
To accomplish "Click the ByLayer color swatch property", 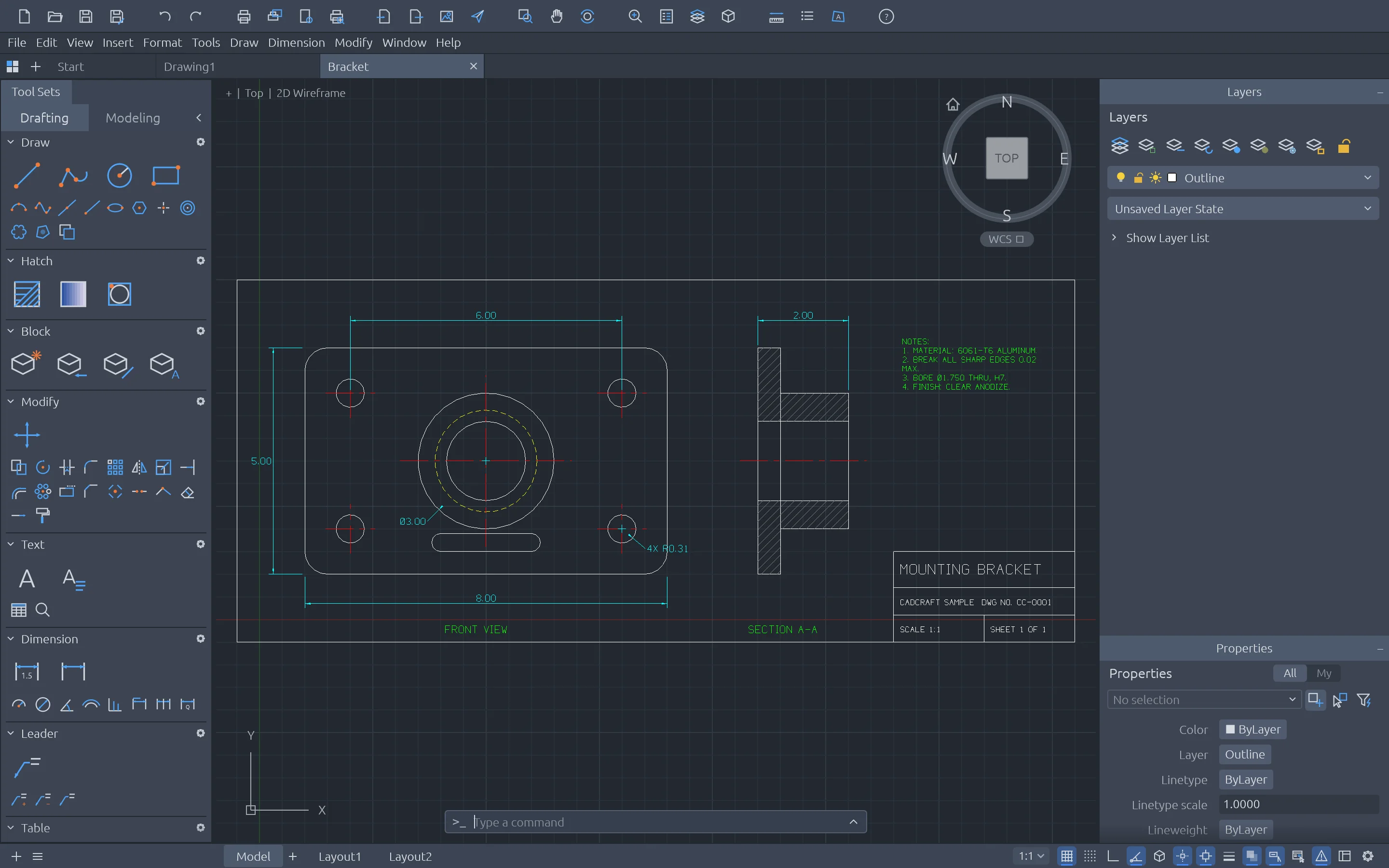I will click(x=1253, y=729).
